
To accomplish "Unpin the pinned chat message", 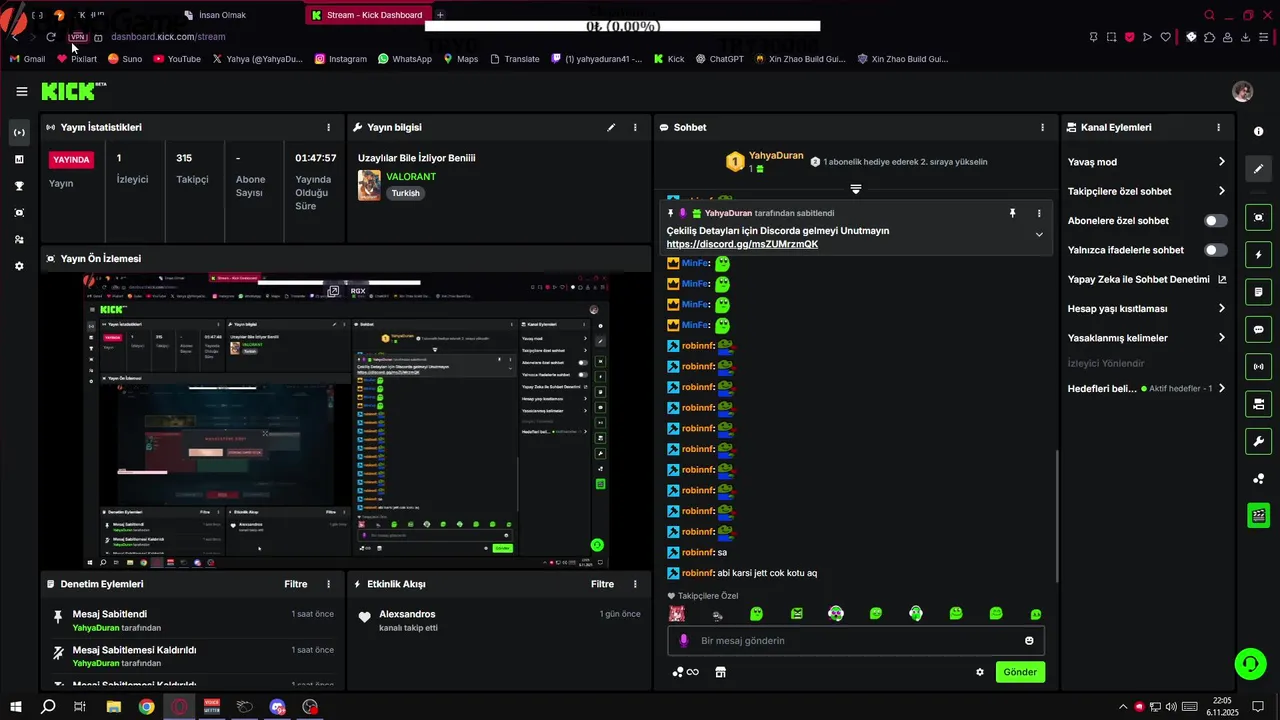I will click(x=1012, y=213).
